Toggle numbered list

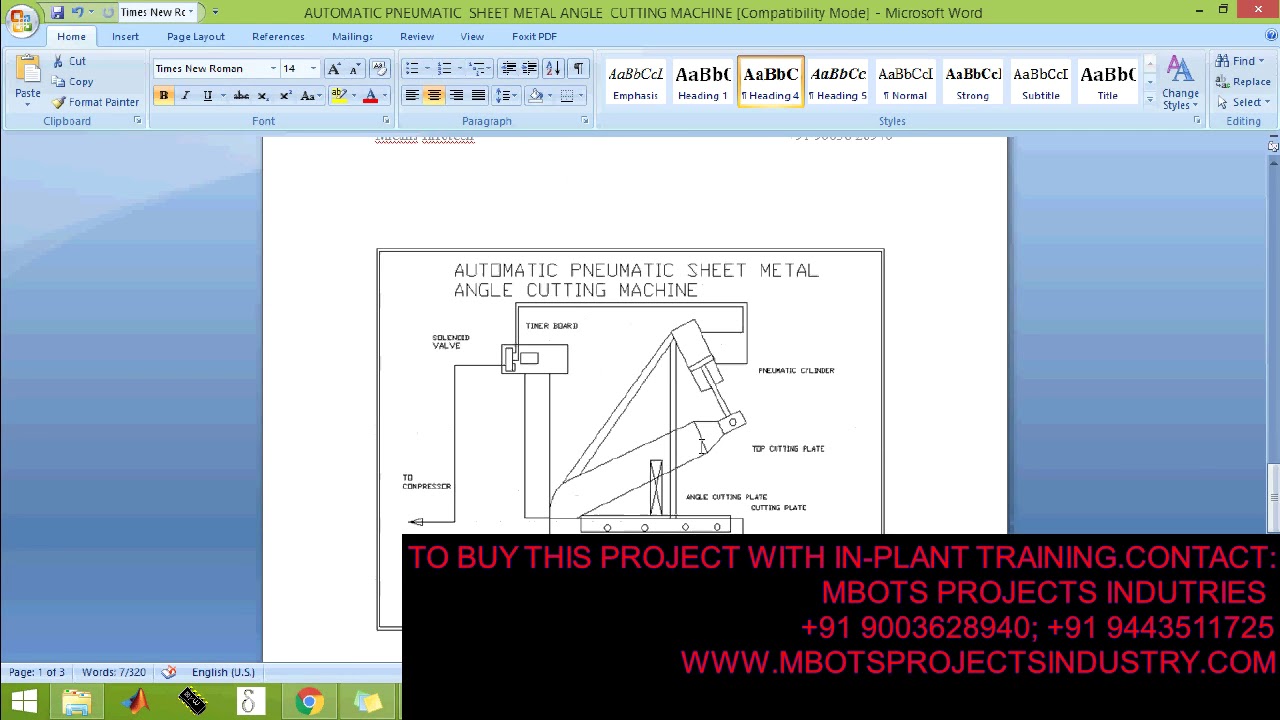(x=444, y=69)
